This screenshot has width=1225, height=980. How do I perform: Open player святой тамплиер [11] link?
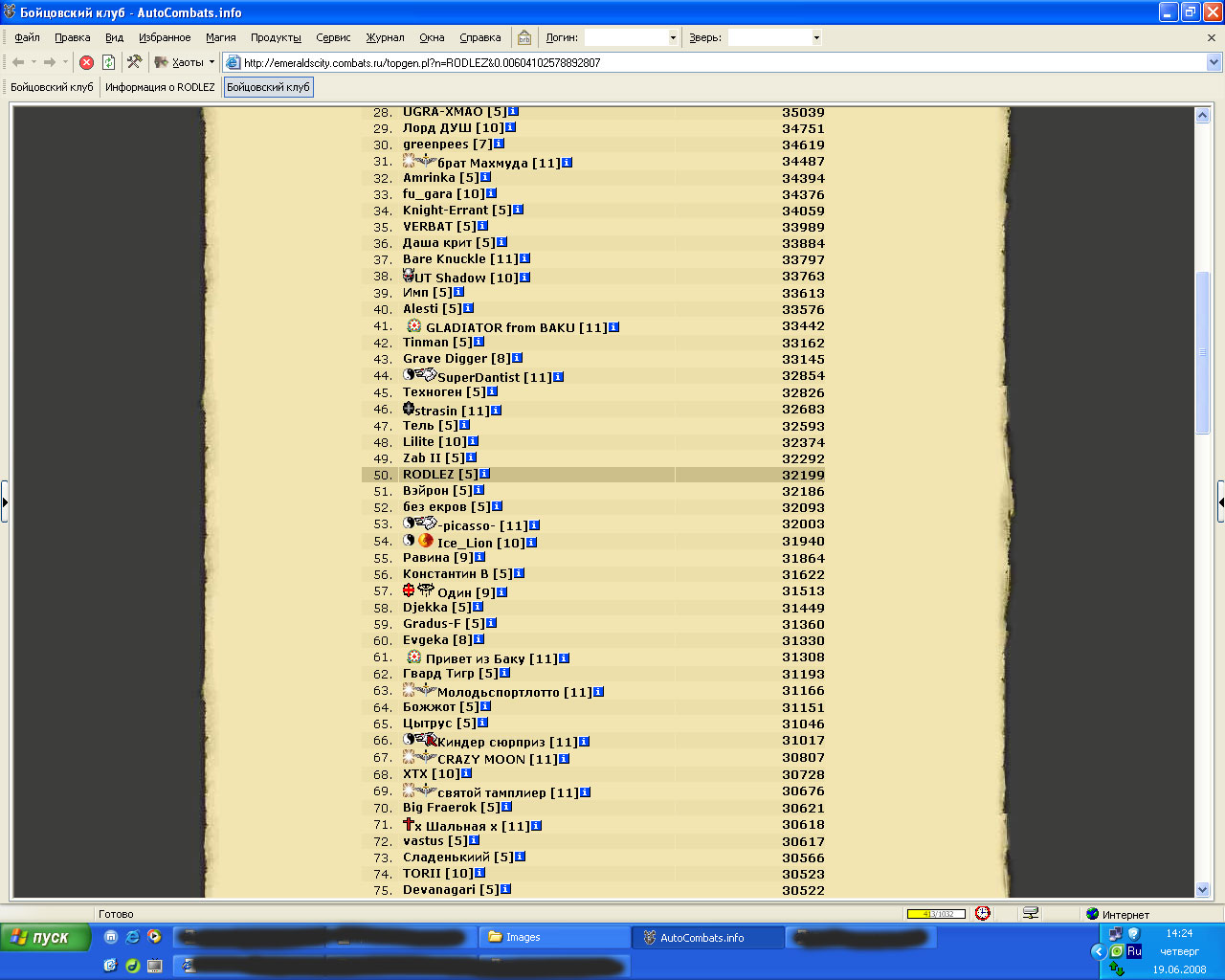coord(507,792)
